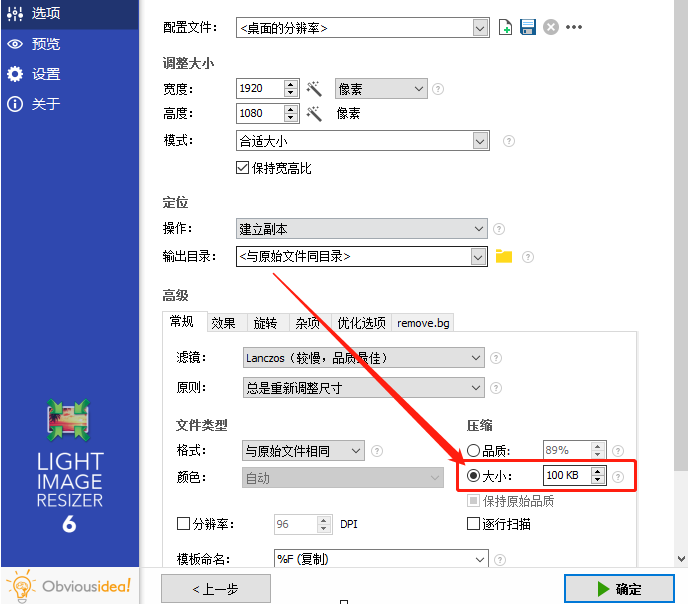The width and height of the screenshot is (688, 609).
Task: Tick the 分辨率 checkbox
Action: 183,523
